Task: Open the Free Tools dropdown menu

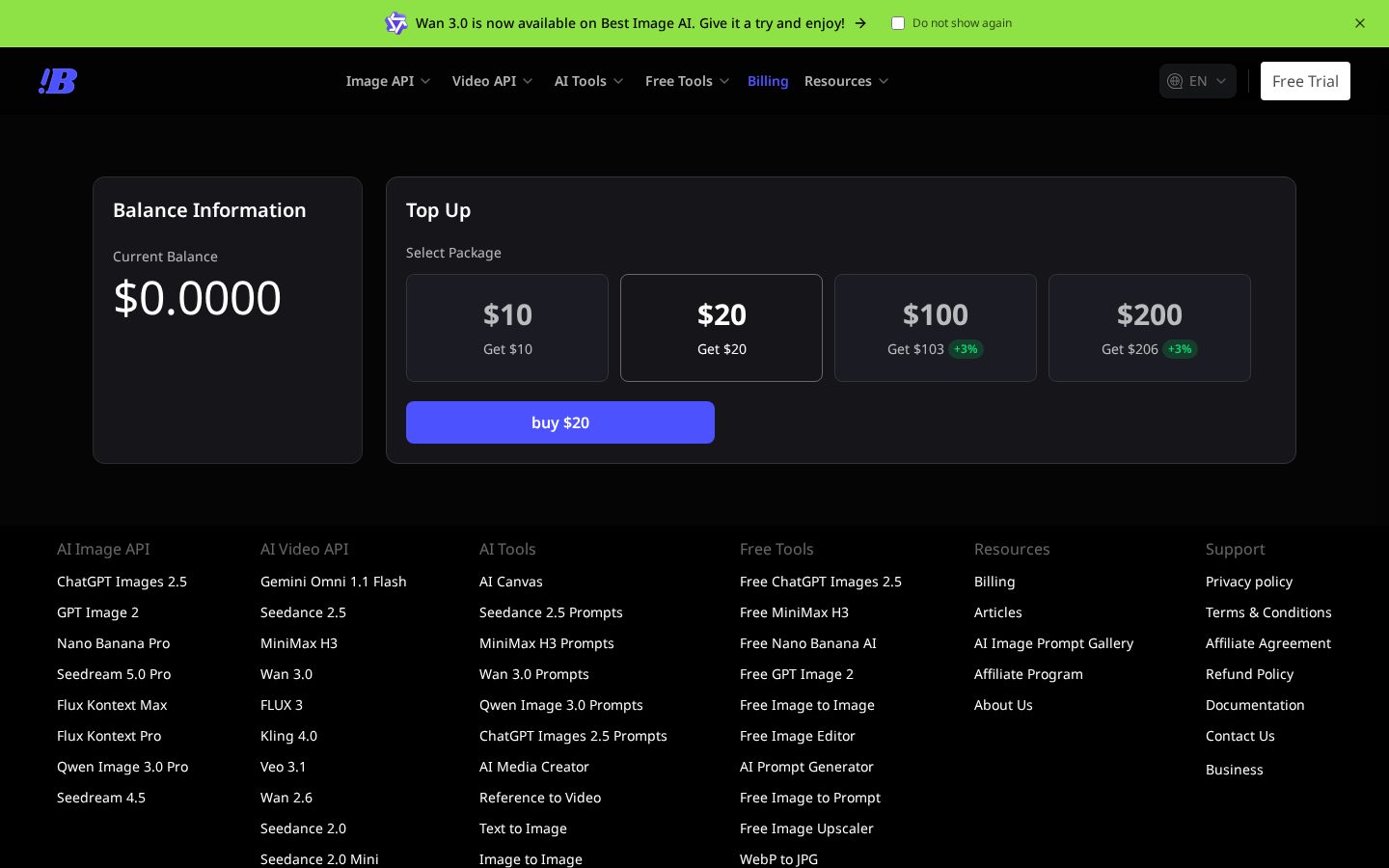Action: tap(687, 81)
